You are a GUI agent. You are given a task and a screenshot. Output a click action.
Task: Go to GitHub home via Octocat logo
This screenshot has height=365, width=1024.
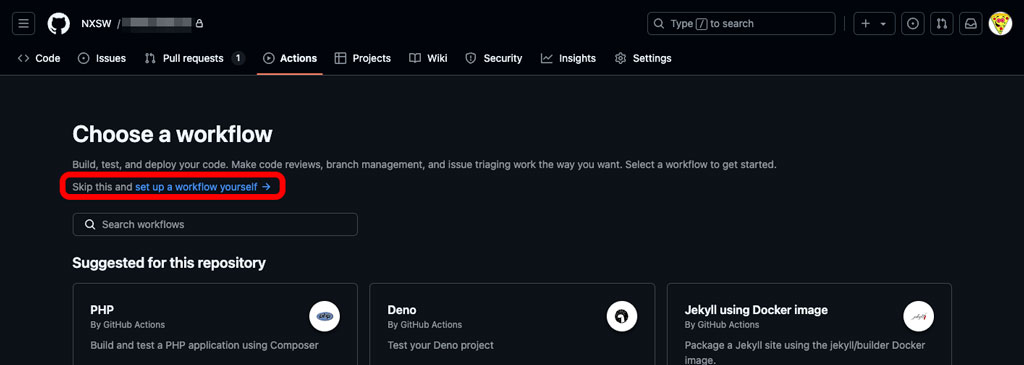(58, 24)
